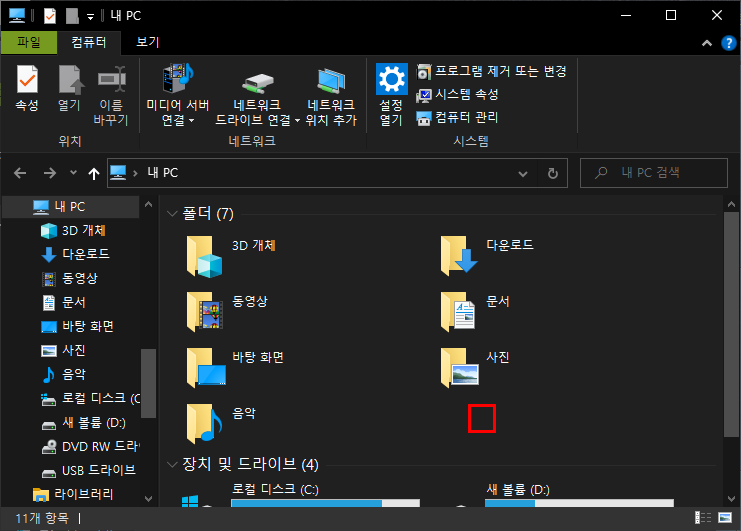Select the 3D 개체 folder icon in main pane
Image resolution: width=741 pixels, height=531 pixels.
pyautogui.click(x=204, y=257)
